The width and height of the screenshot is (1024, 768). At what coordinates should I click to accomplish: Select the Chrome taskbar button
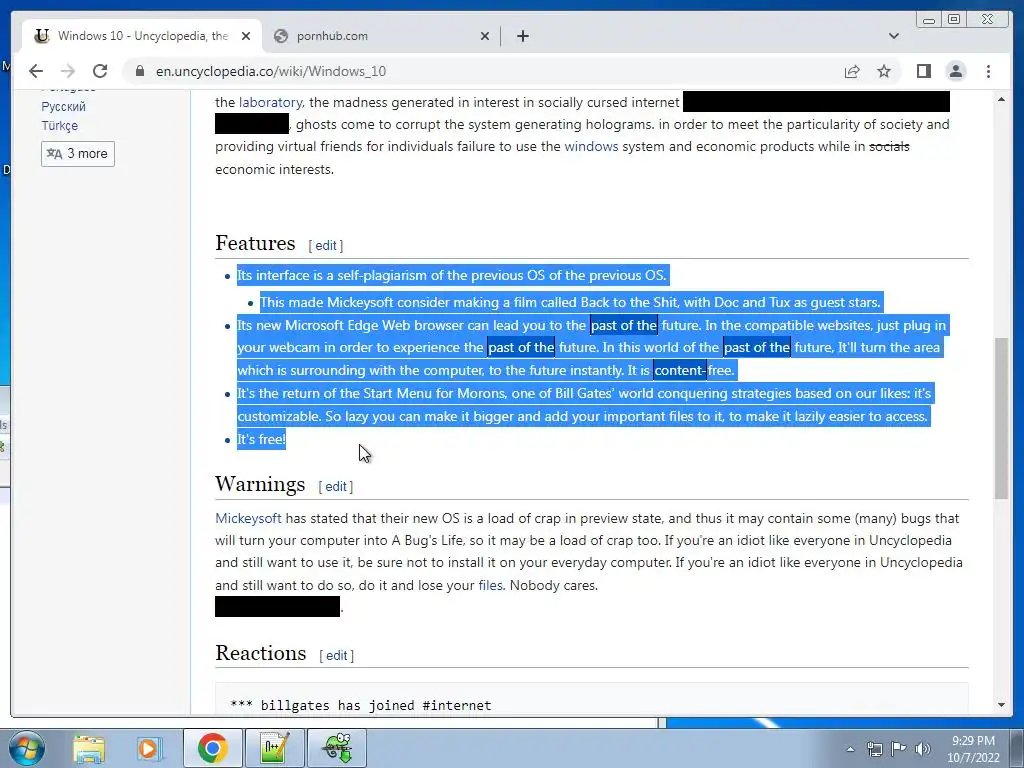213,748
